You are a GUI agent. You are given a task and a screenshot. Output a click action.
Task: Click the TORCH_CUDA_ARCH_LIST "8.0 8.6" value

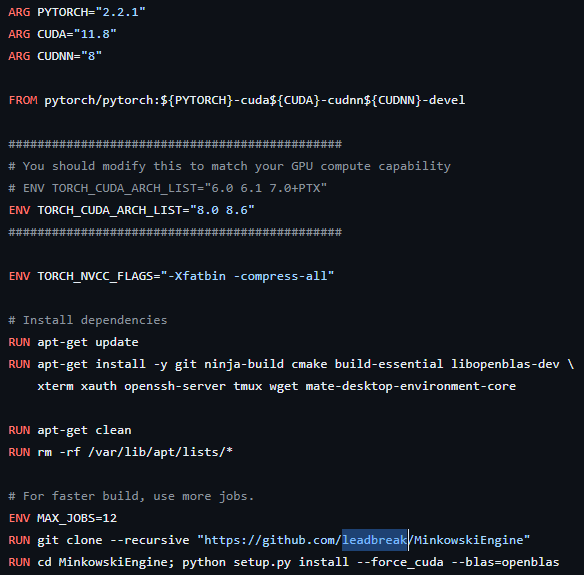(x=222, y=210)
